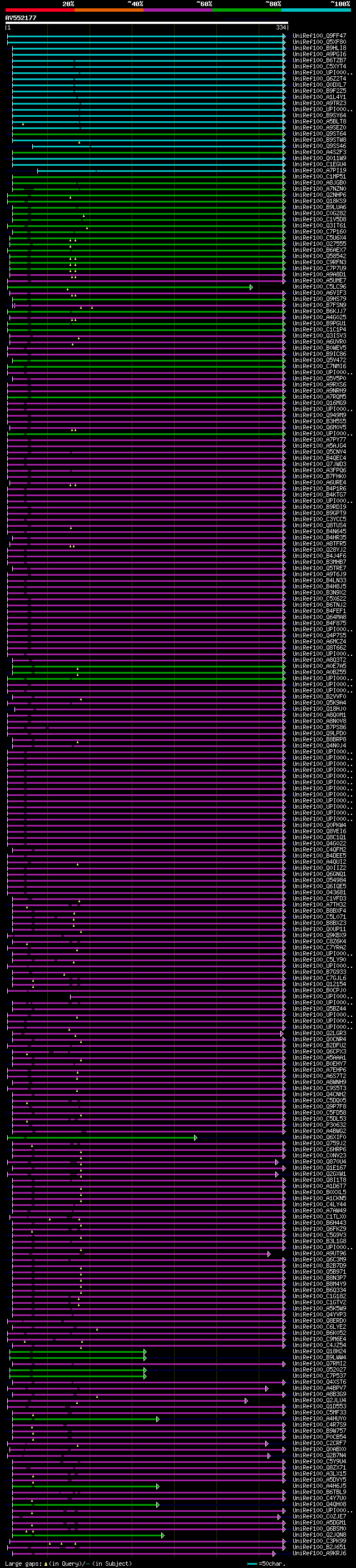Image resolution: width=356 pixels, height=1568 pixels.
Task: Select the UniRef100_O27555 label
Action: pos(319,244)
